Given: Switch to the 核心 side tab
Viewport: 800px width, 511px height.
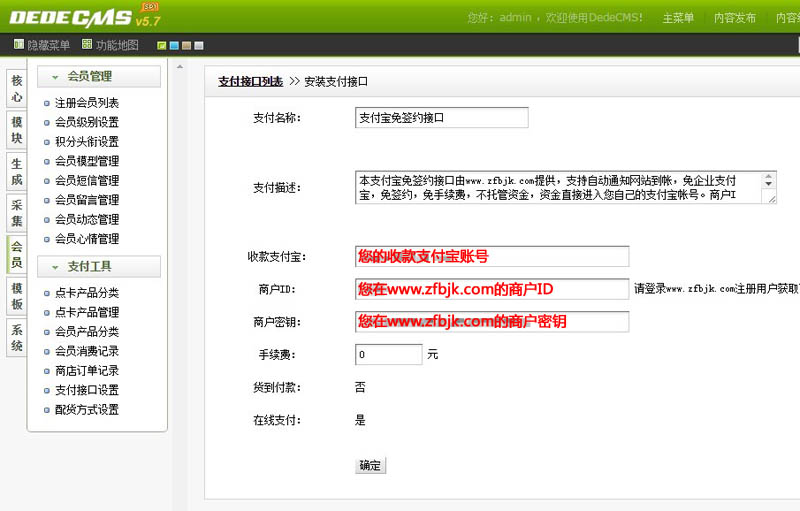Looking at the screenshot, I should [x=16, y=88].
